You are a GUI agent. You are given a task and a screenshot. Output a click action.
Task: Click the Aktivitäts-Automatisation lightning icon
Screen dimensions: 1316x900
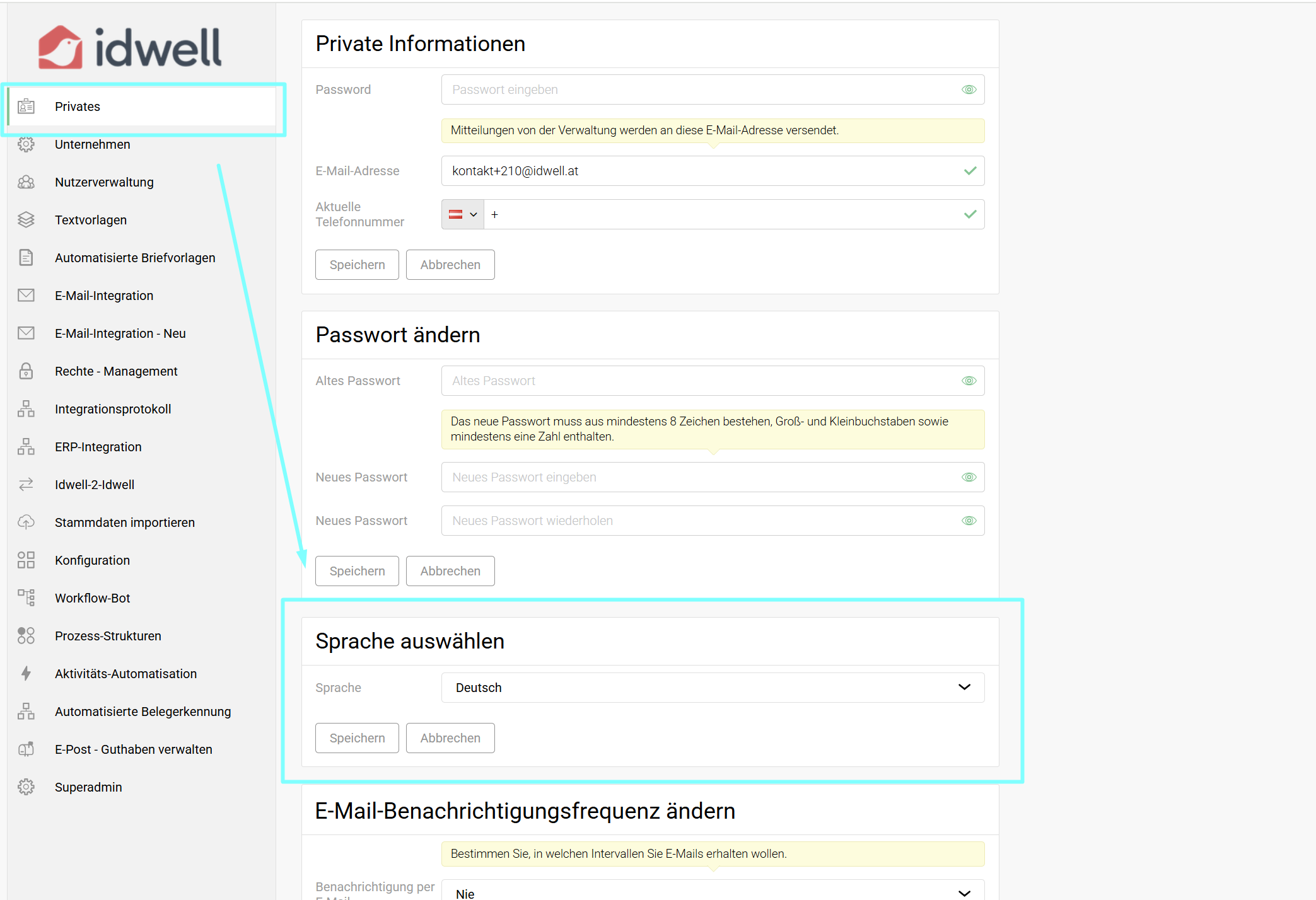tap(26, 674)
